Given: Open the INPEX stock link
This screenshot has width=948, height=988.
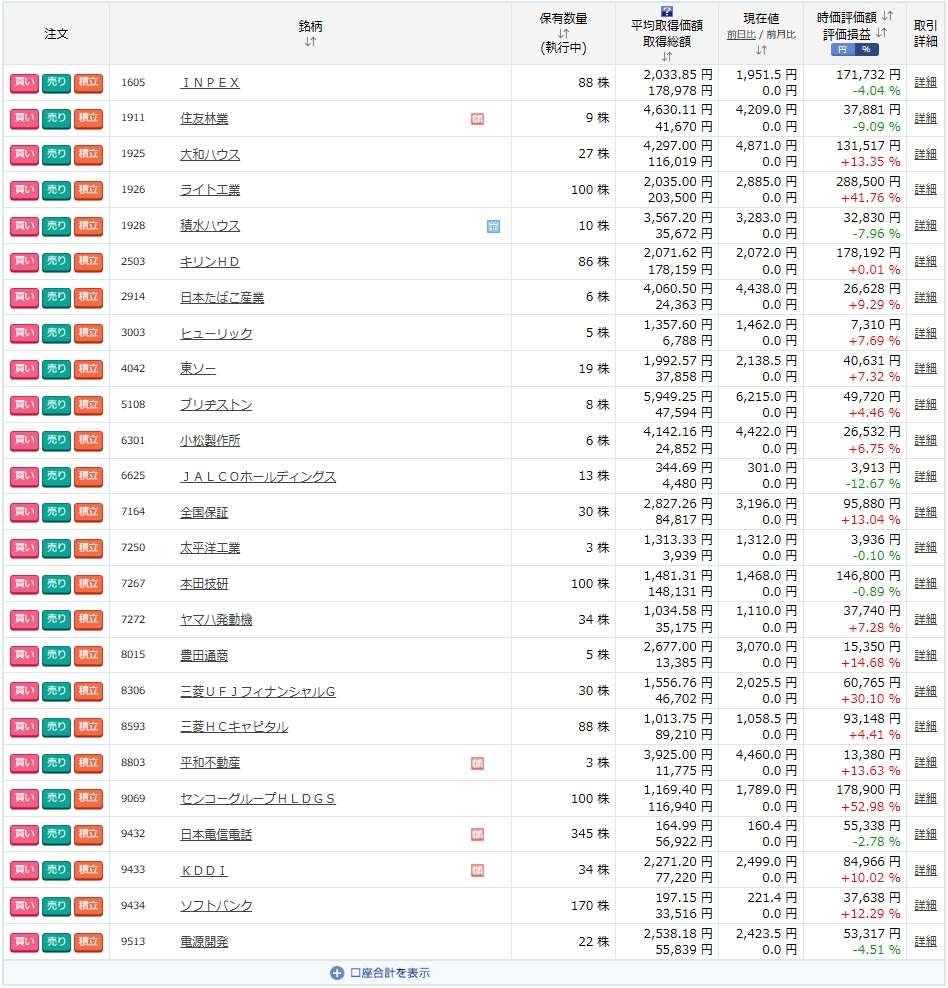Looking at the screenshot, I should [210, 83].
